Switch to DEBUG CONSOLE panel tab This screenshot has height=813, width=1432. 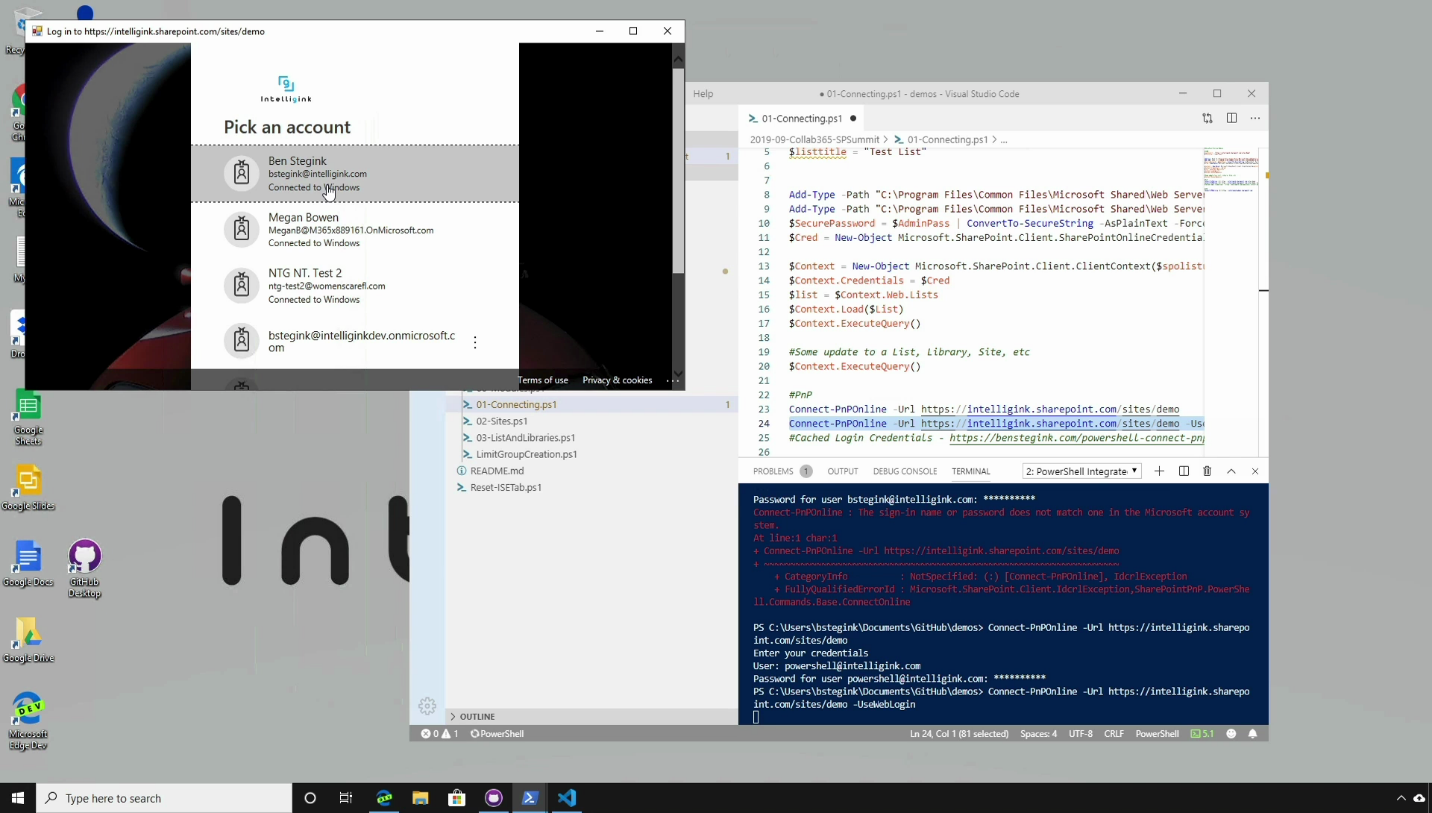click(905, 471)
